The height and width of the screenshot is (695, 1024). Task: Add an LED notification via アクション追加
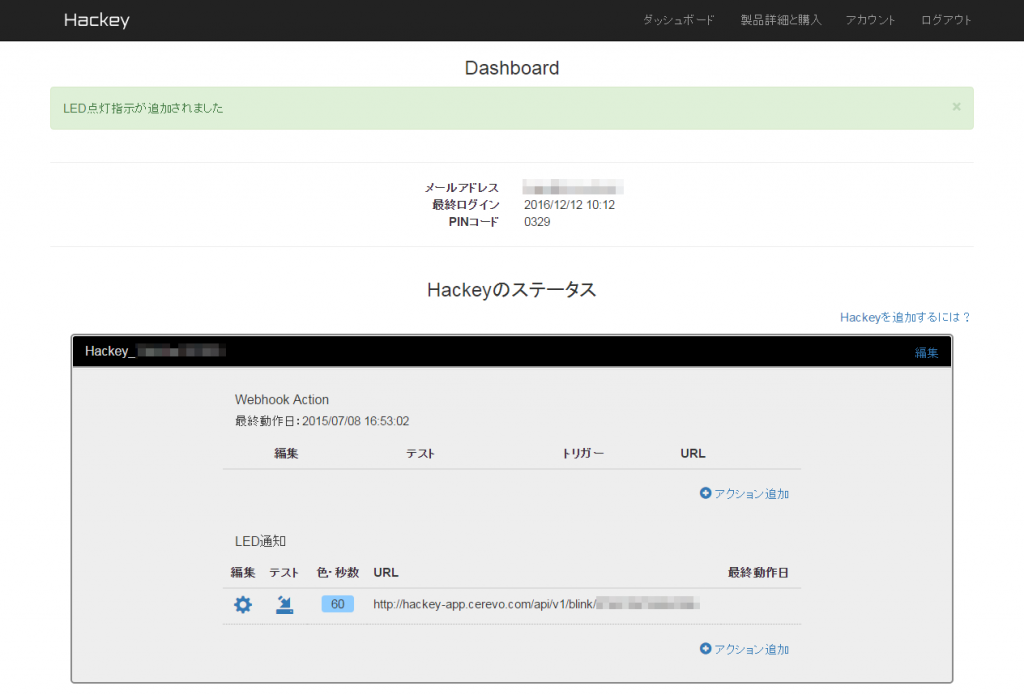tap(751, 650)
